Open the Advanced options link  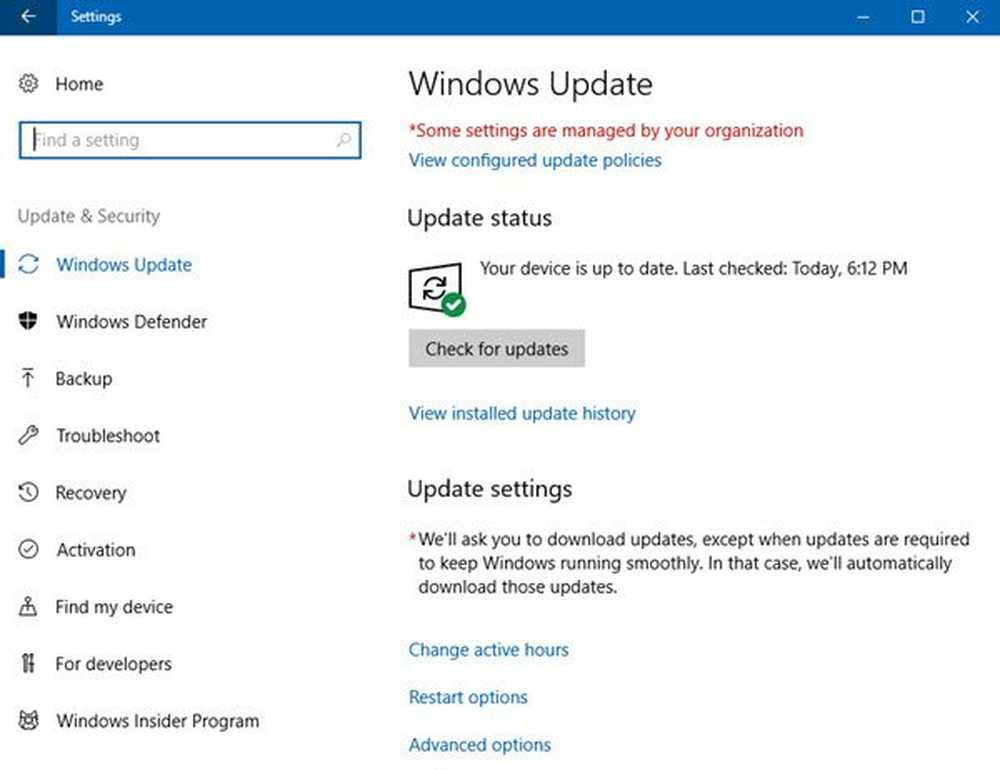pyautogui.click(x=480, y=745)
